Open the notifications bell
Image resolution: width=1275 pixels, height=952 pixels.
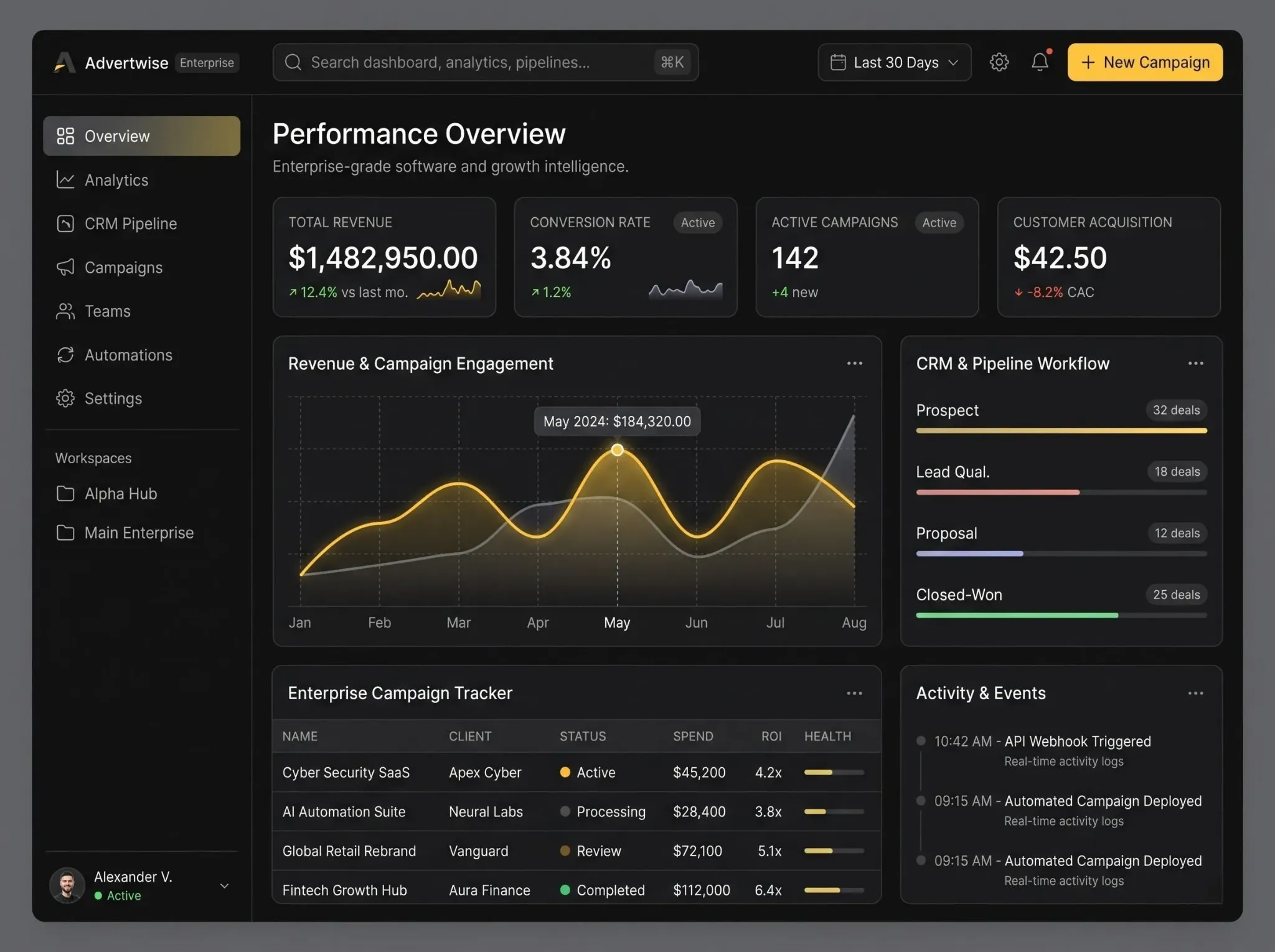[1040, 62]
